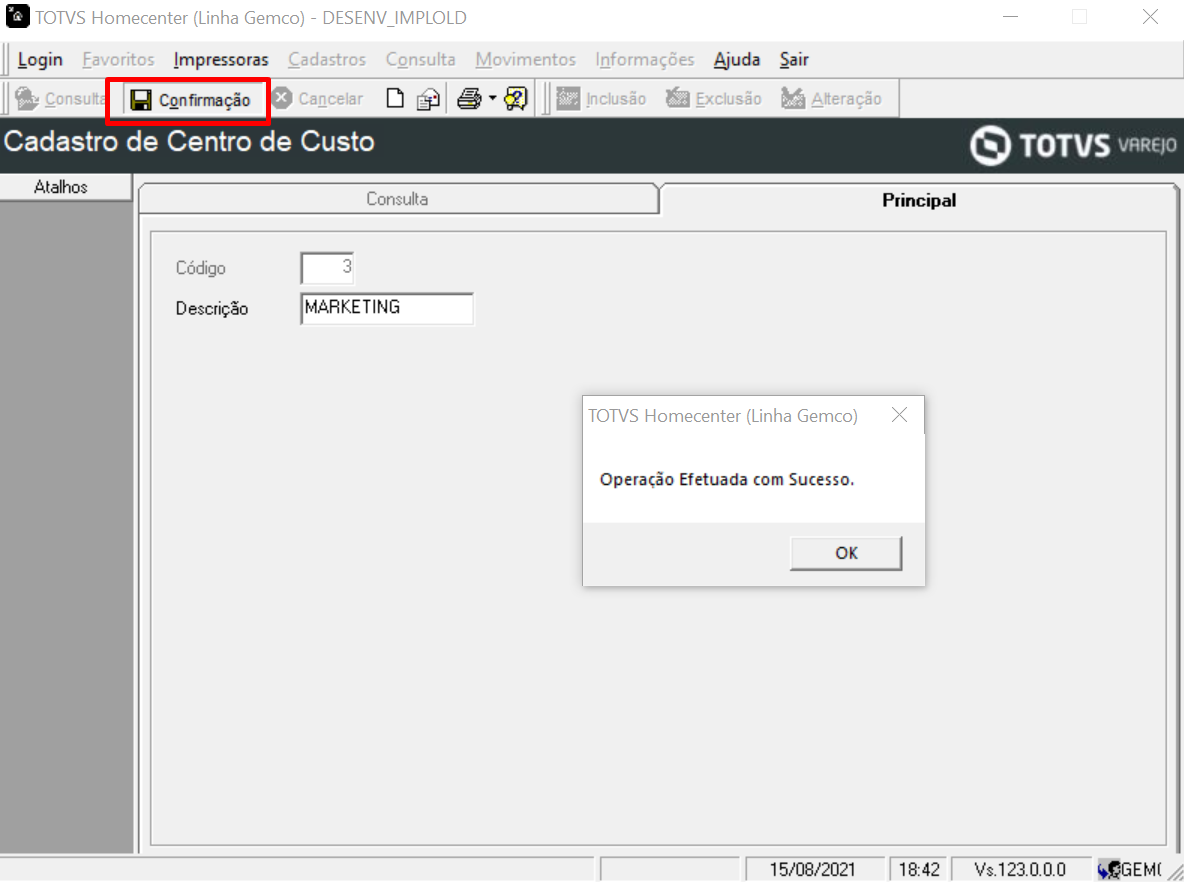Click OK in the success dialog
The image size is (1184, 882).
[x=846, y=553]
